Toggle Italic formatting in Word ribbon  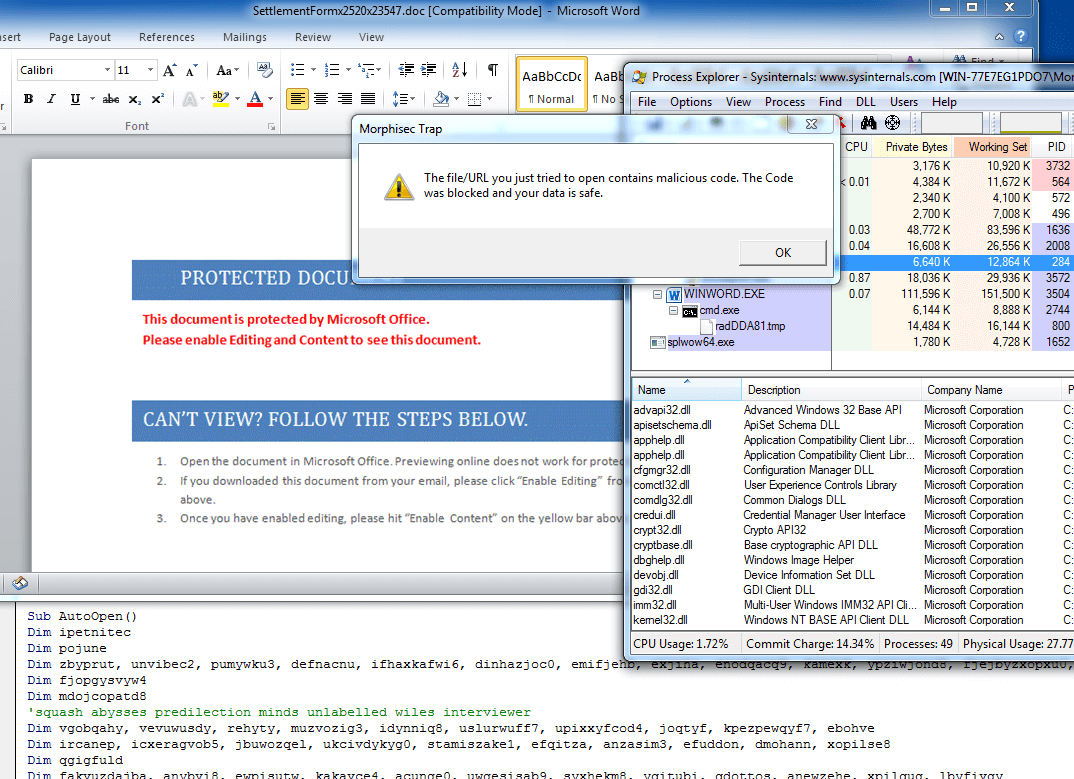point(51,99)
